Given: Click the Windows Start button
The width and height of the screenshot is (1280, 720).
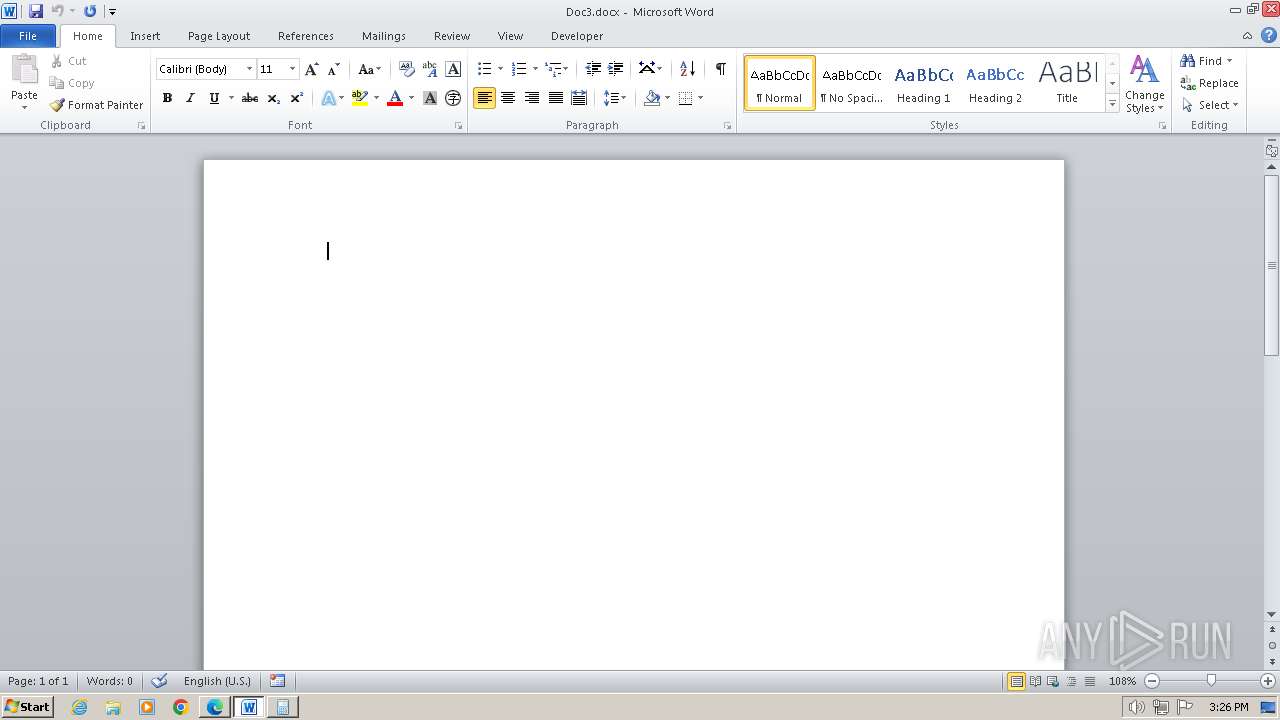Looking at the screenshot, I should [x=27, y=707].
